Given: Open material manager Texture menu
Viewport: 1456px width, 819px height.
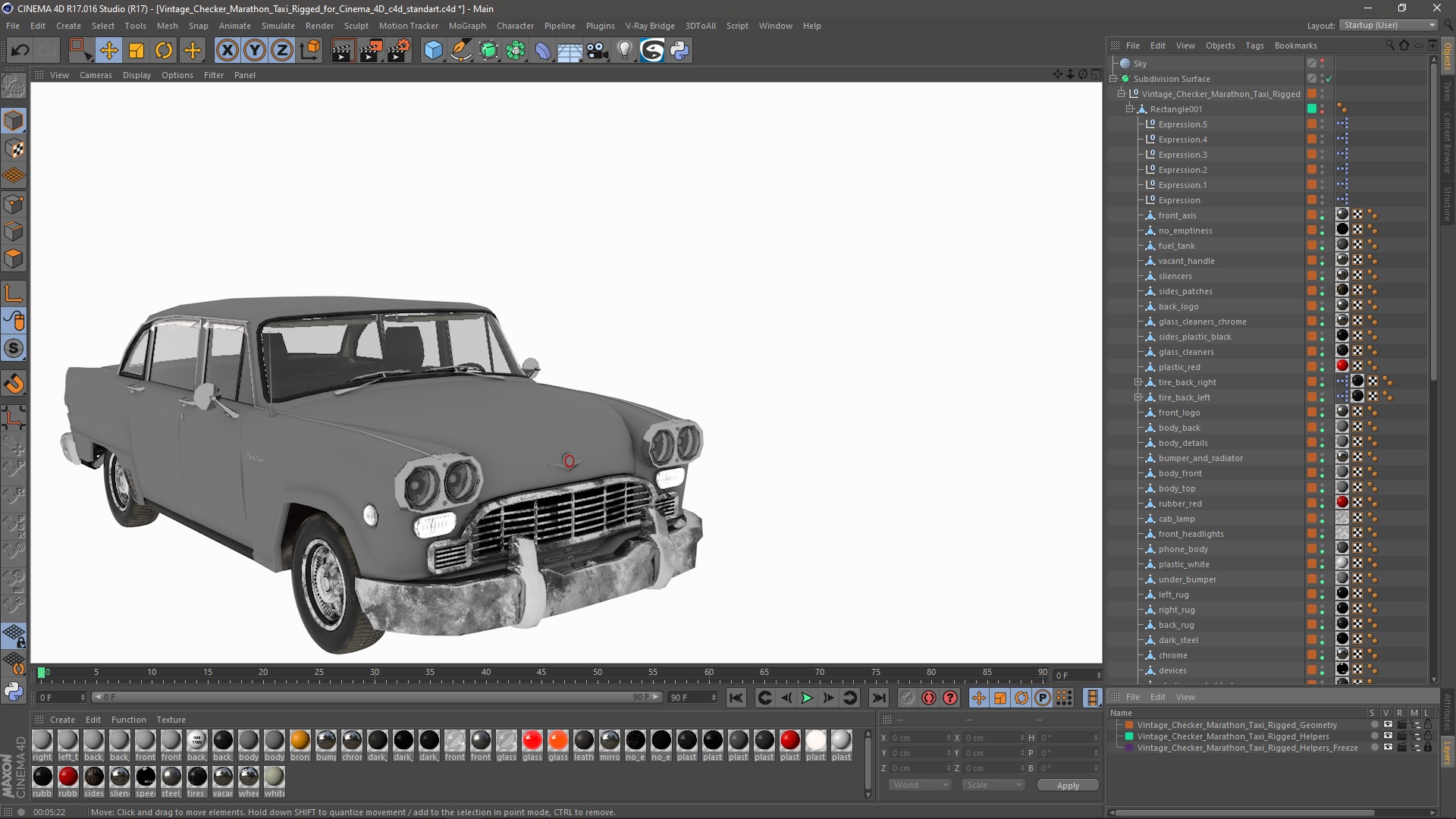Looking at the screenshot, I should point(171,720).
